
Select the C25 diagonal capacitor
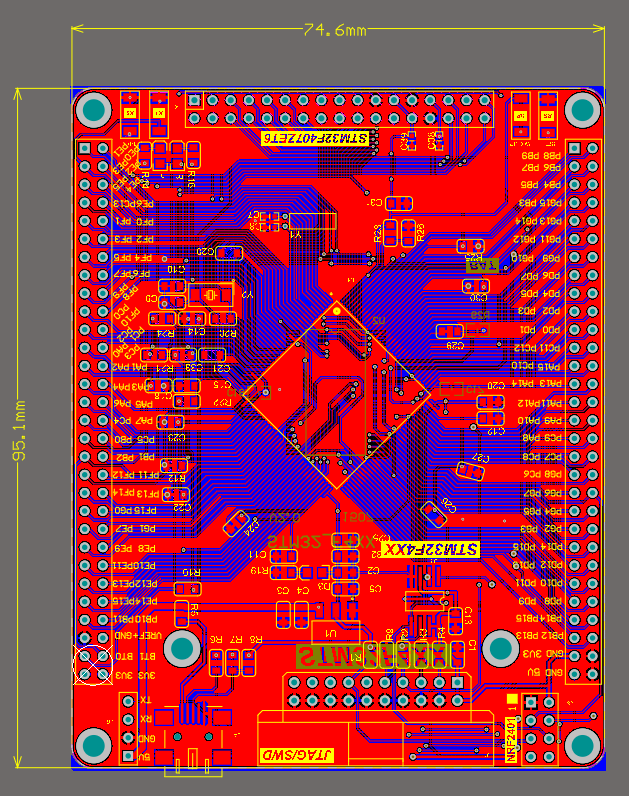(x=434, y=514)
